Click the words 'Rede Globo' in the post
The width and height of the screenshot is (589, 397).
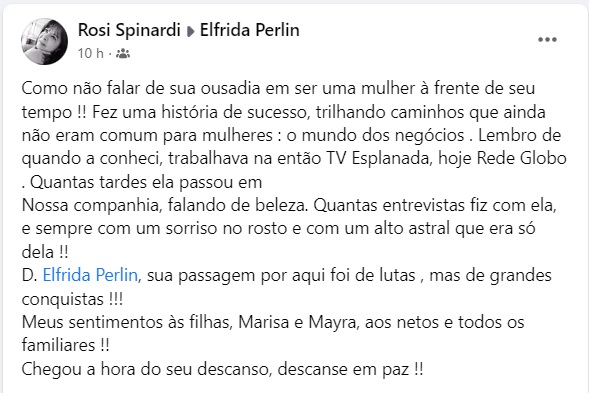pyautogui.click(x=521, y=158)
